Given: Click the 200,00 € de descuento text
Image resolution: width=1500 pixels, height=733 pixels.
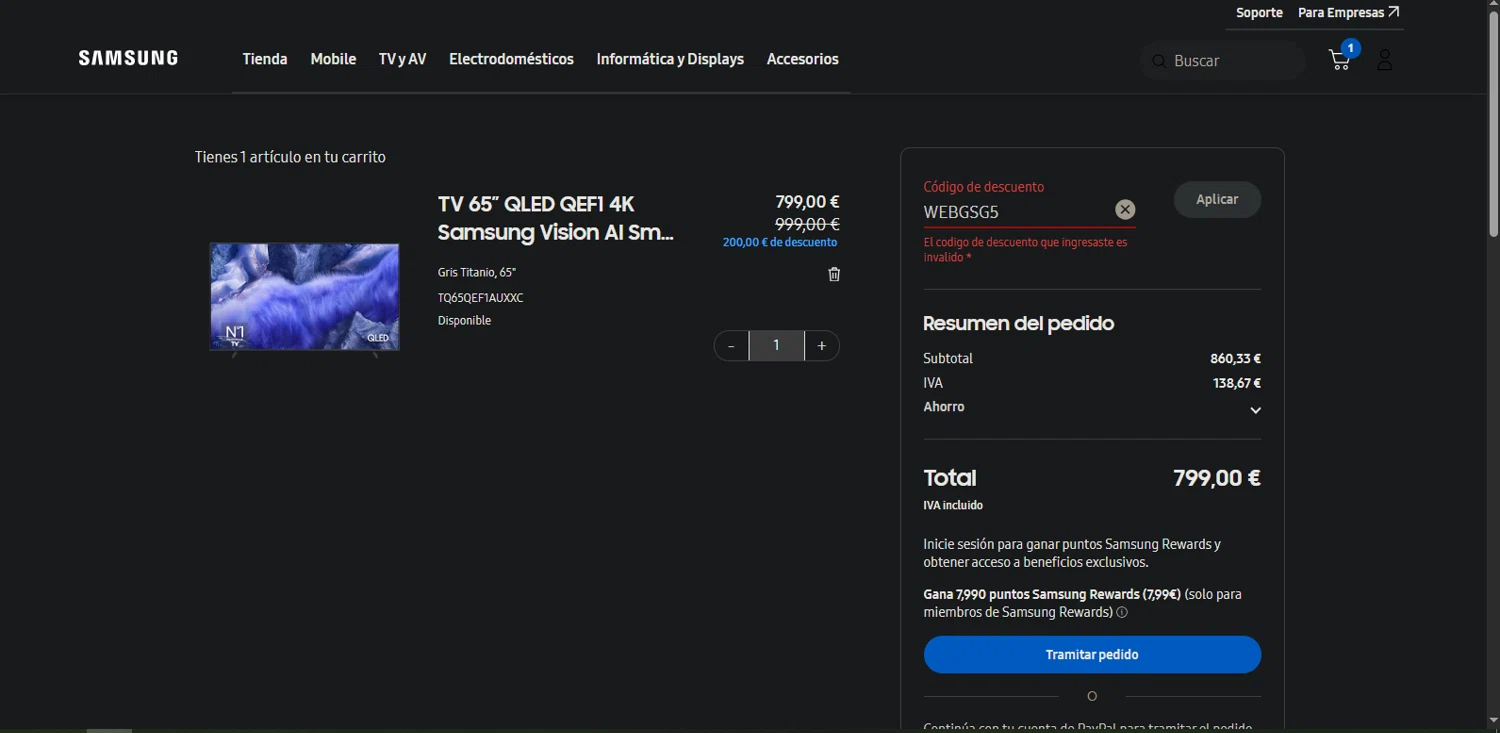Looking at the screenshot, I should coord(780,242).
